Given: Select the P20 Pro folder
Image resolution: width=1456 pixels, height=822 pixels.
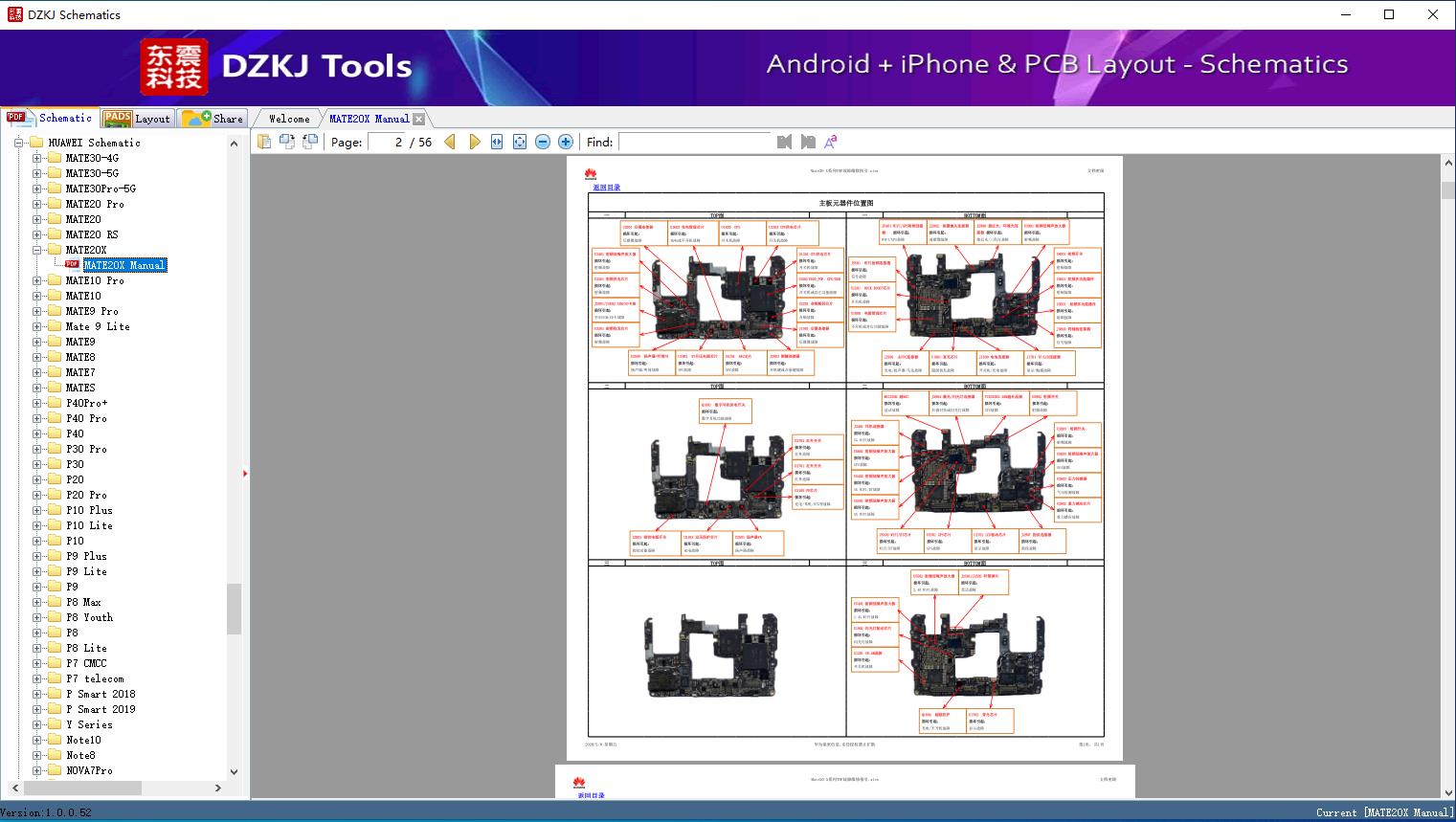Looking at the screenshot, I should coord(86,495).
